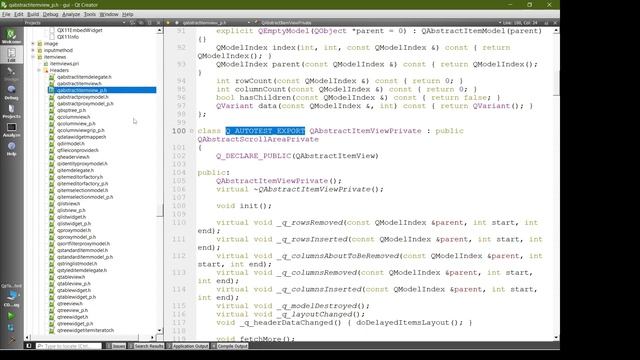
Task: Open the Analyze menu
Action: pyautogui.click(x=71, y=14)
